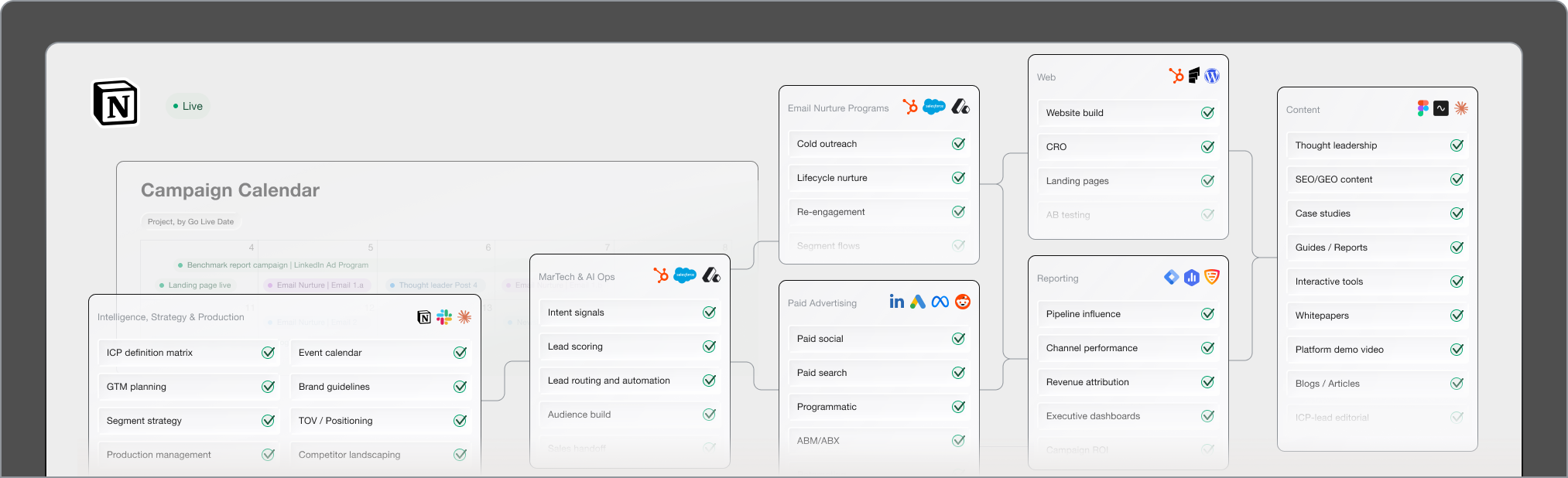The width and height of the screenshot is (1568, 478).
Task: Click Claude starburst icon in Content card
Action: click(1461, 108)
